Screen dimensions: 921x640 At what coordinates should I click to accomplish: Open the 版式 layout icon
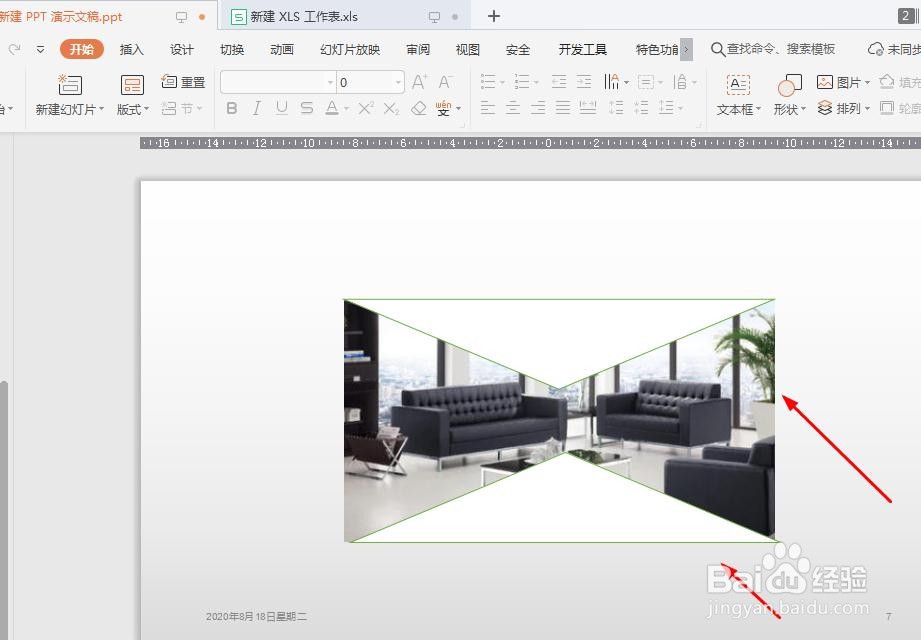132,85
